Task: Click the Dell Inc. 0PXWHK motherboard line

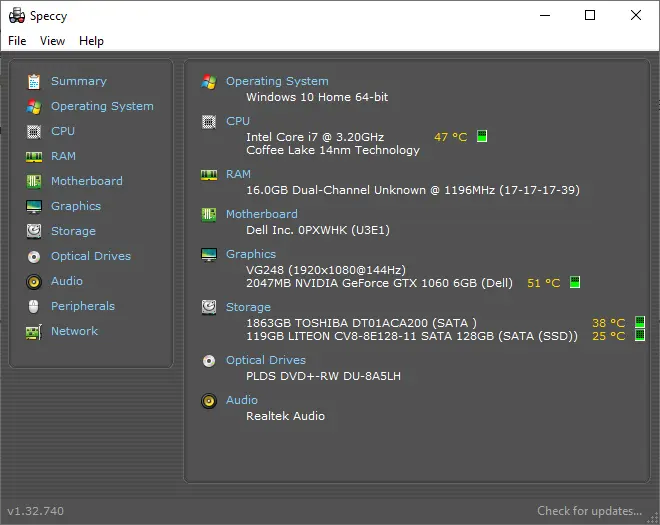Action: (x=318, y=230)
